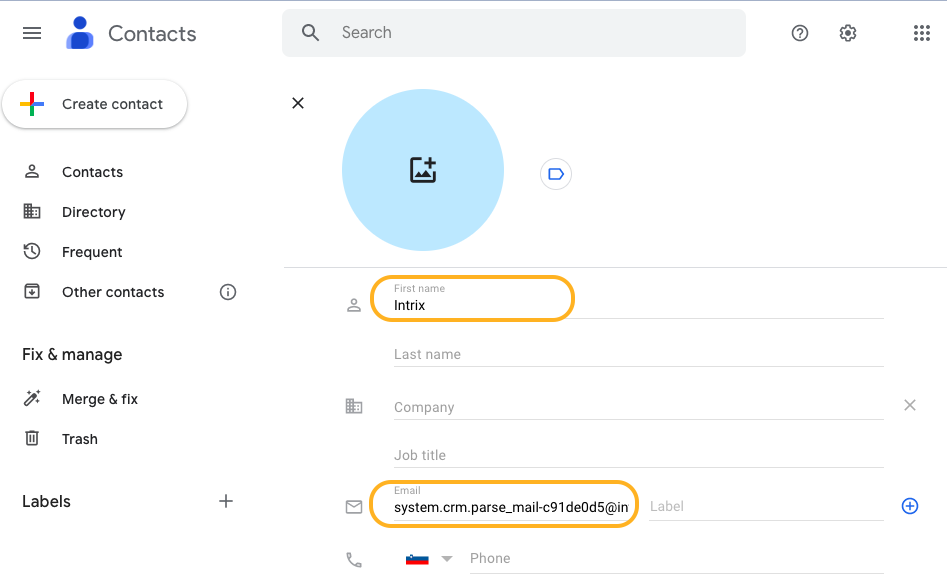
Task: Open the Help question mark icon
Action: [800, 33]
